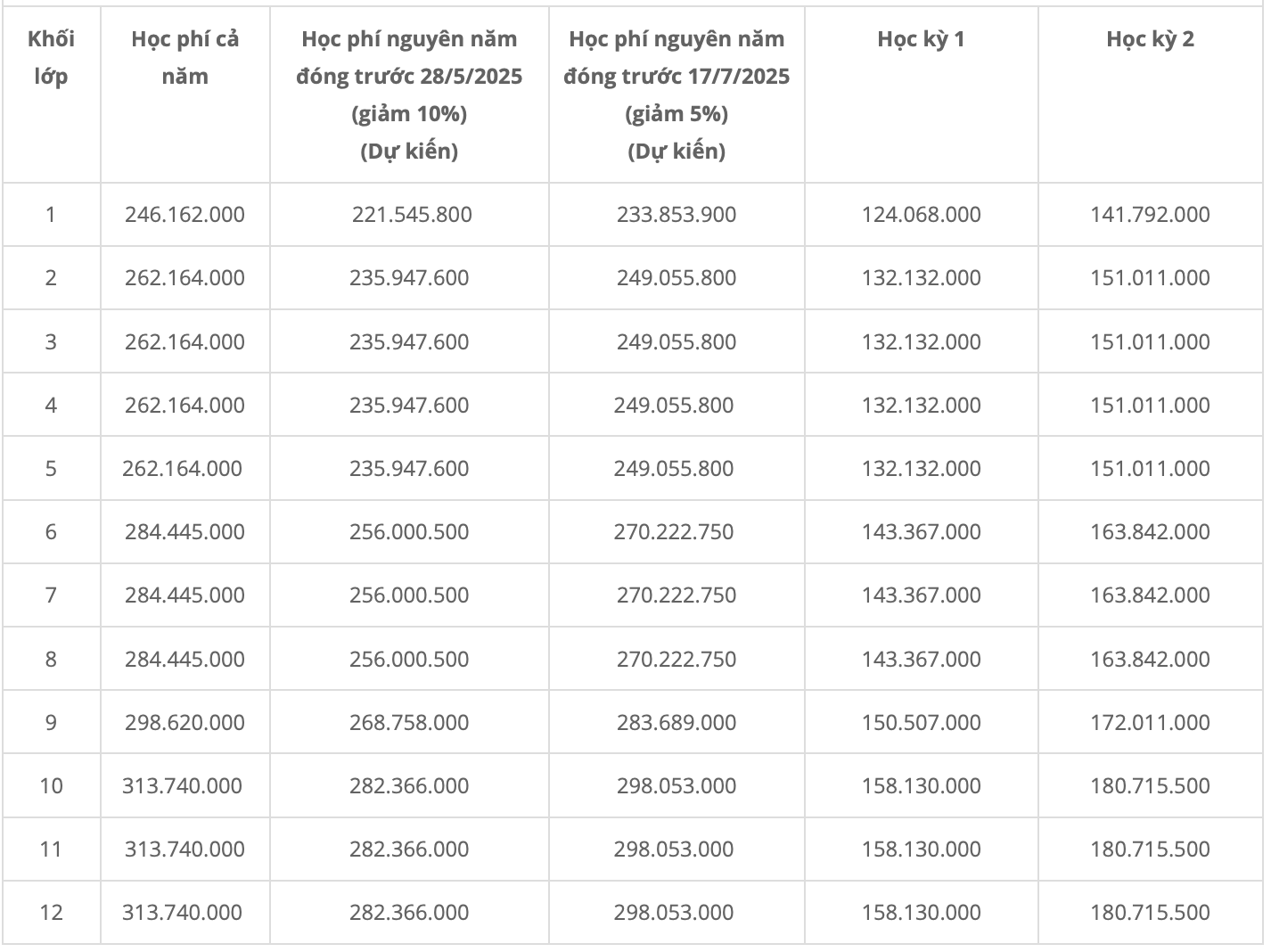Click the 'Học phí cả năm' header
1271x952 pixels.
(184, 58)
